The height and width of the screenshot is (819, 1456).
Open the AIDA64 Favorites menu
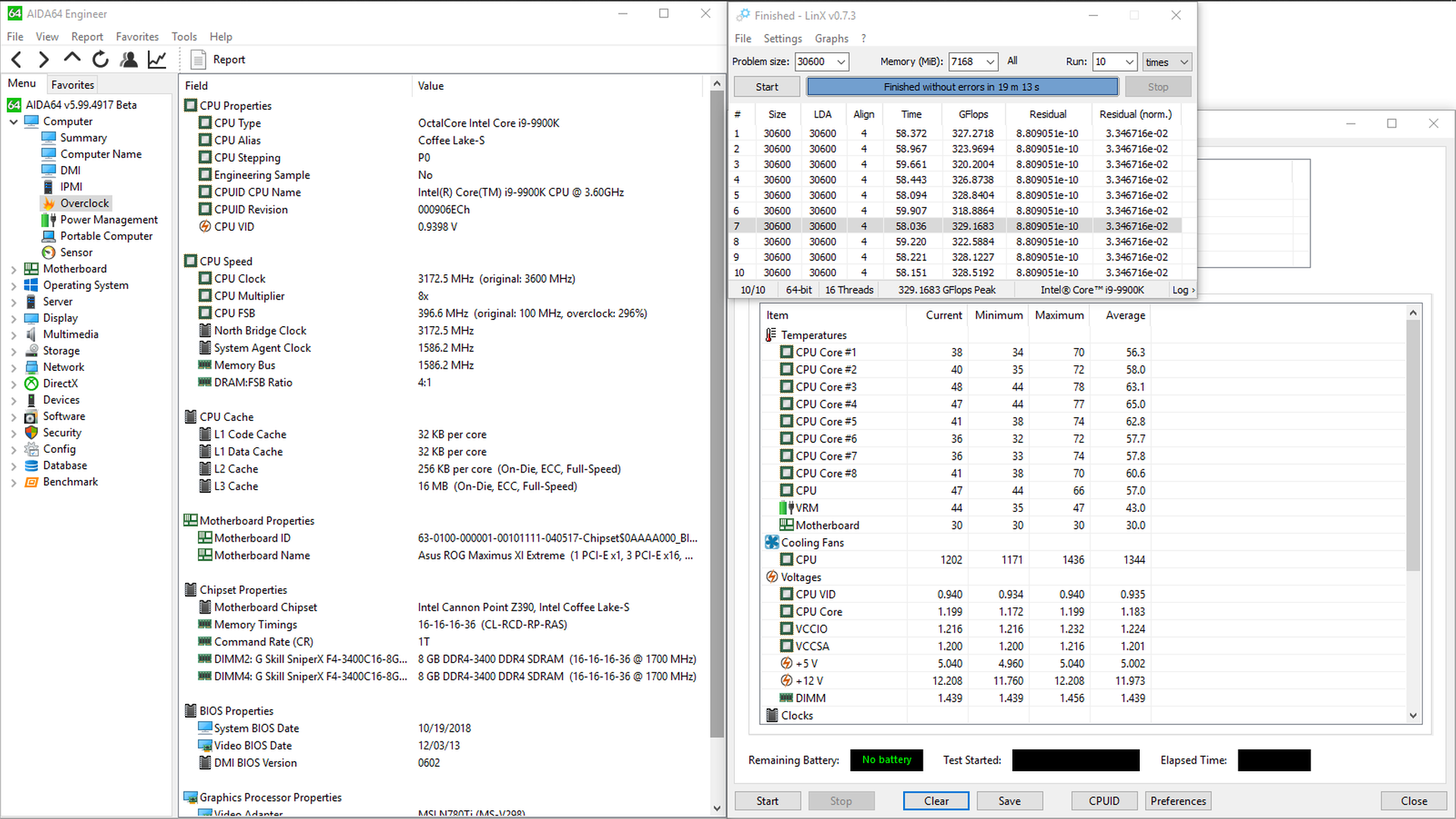point(137,36)
